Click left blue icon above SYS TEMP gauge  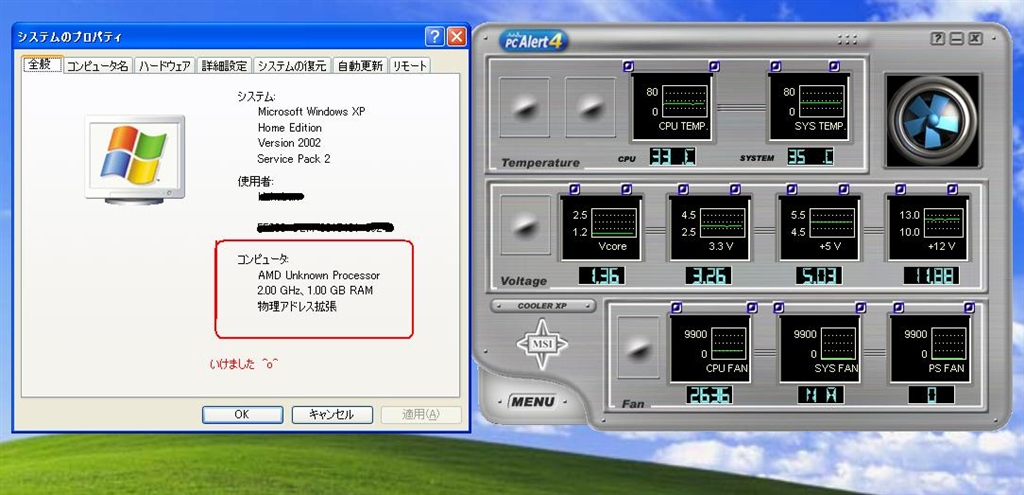point(775,67)
